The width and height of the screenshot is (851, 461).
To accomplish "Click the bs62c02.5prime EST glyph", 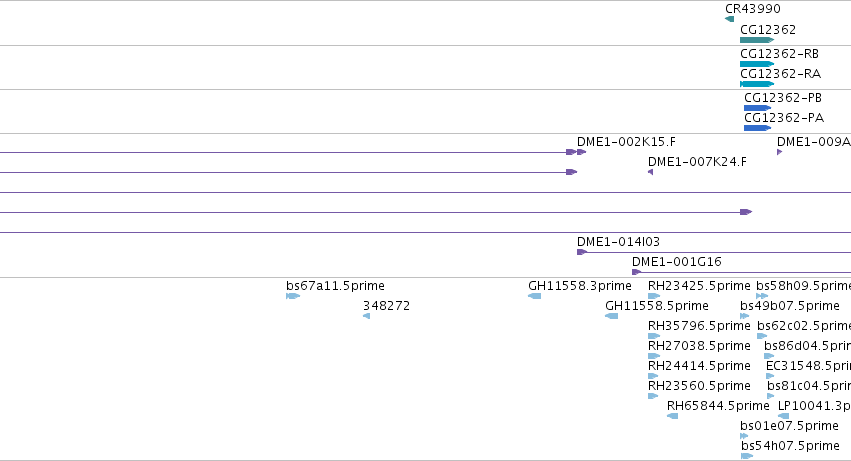I will 762,336.
